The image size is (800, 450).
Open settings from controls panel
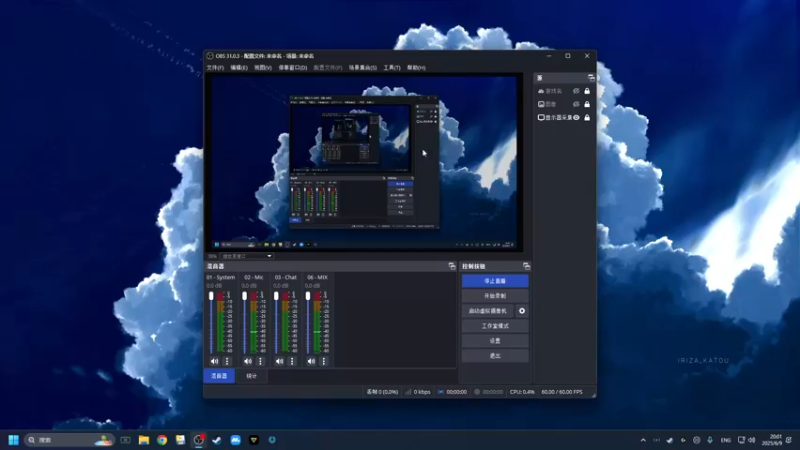[x=495, y=341]
